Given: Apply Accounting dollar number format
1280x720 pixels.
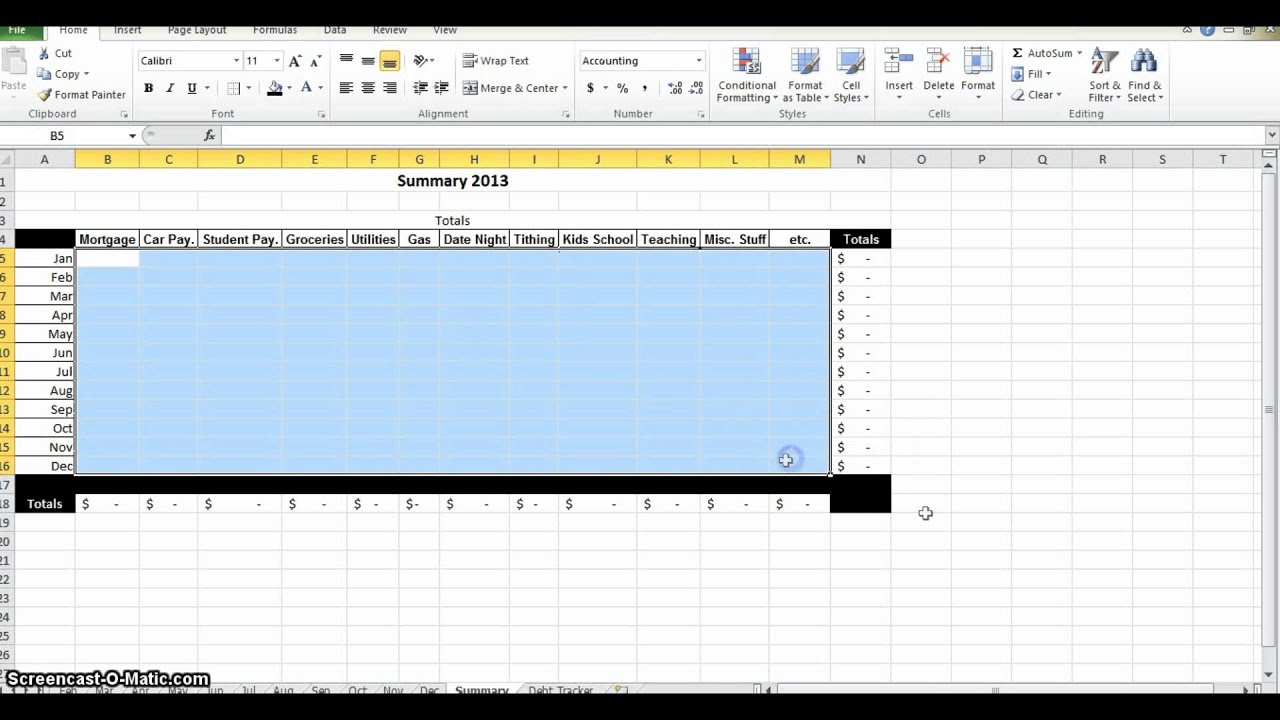Looking at the screenshot, I should (590, 88).
